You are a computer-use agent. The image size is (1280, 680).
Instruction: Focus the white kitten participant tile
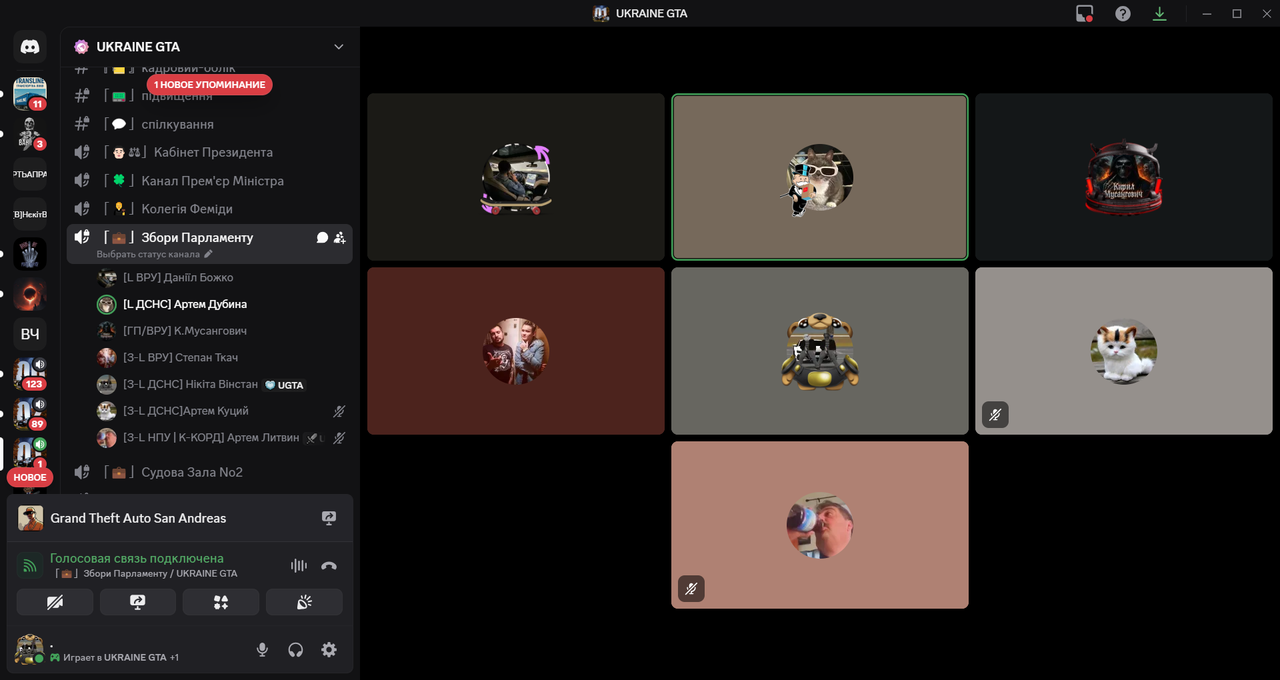click(x=1124, y=351)
